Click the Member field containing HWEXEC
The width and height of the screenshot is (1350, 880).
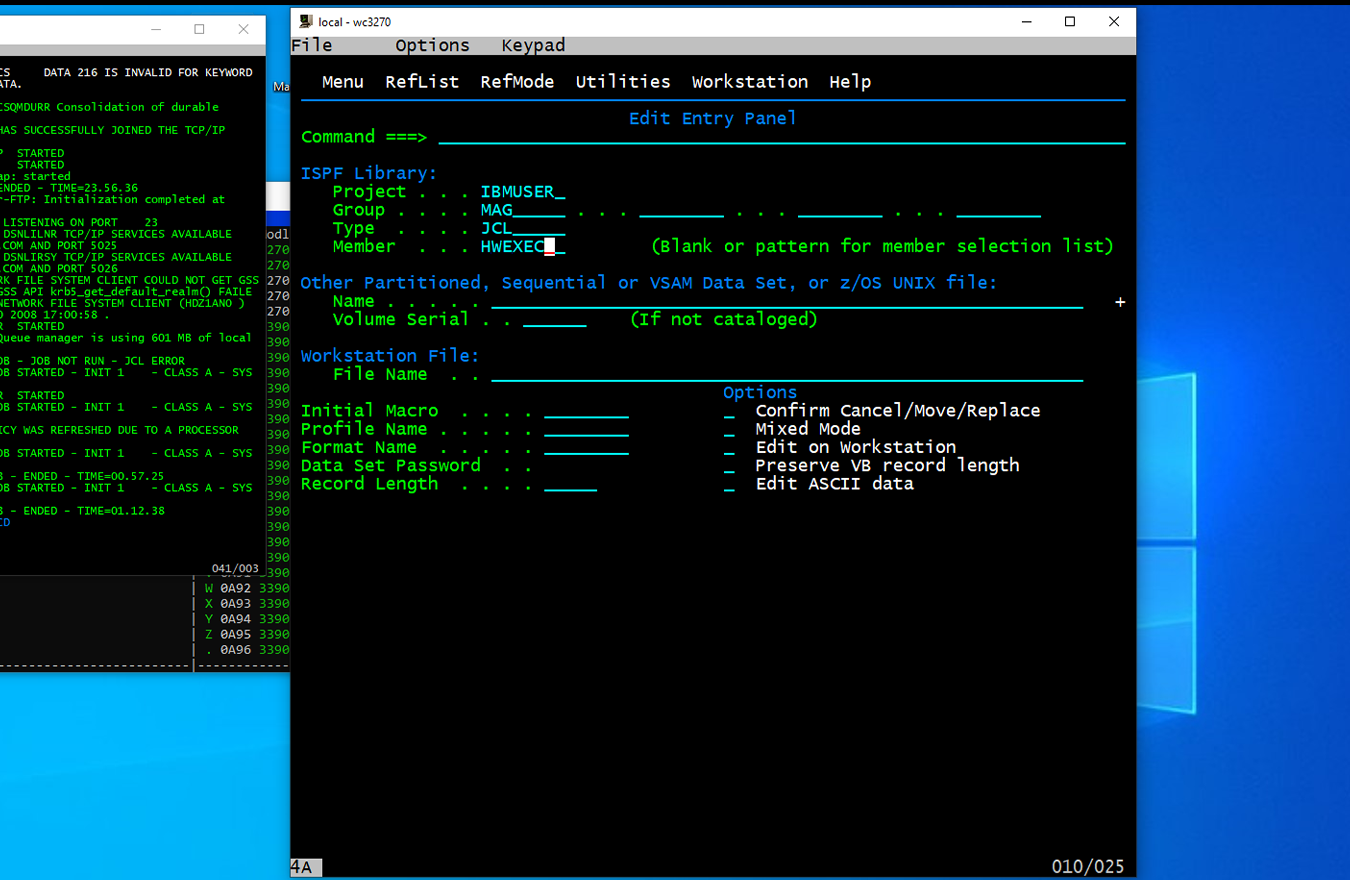point(522,247)
